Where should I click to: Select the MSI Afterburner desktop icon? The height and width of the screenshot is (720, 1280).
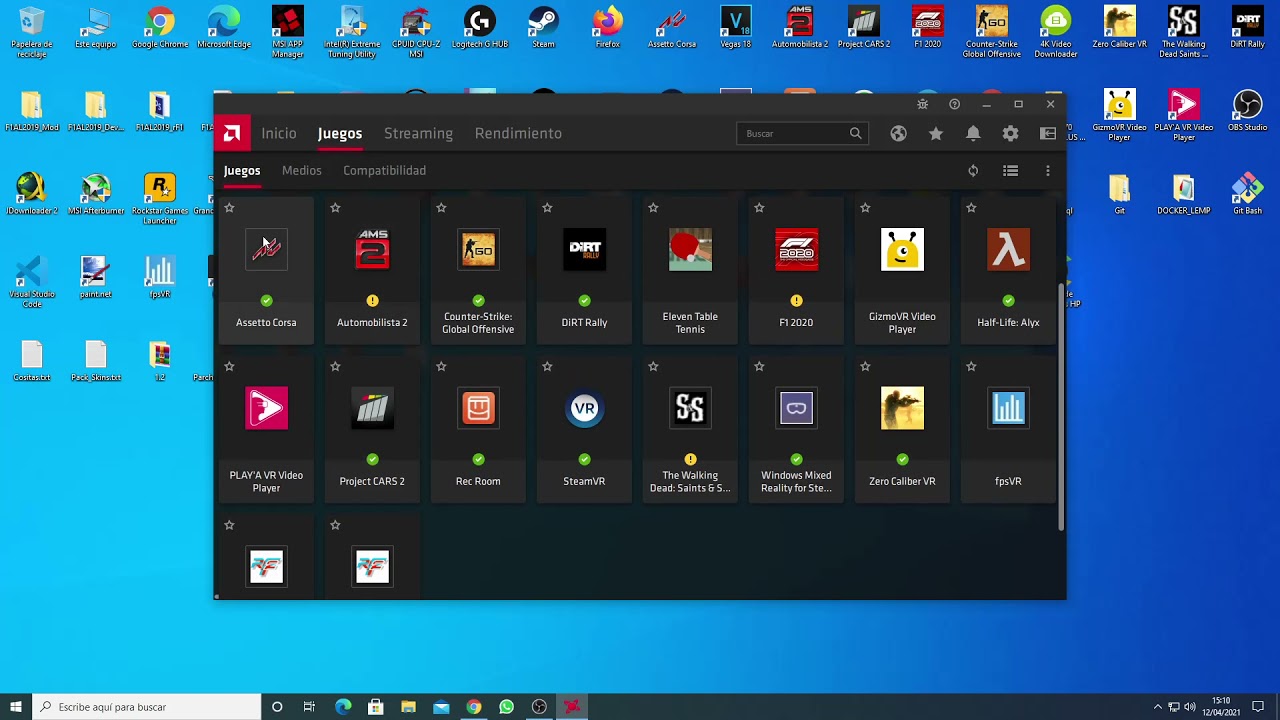[x=96, y=194]
